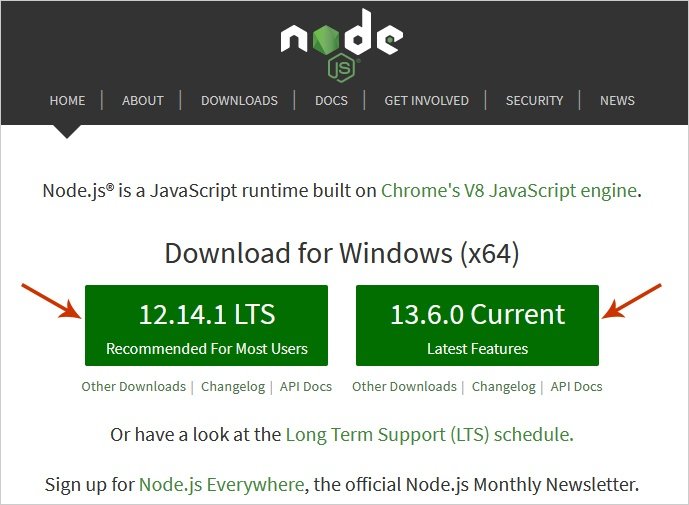
Task: Open the HOME nav item
Action: 67,101
